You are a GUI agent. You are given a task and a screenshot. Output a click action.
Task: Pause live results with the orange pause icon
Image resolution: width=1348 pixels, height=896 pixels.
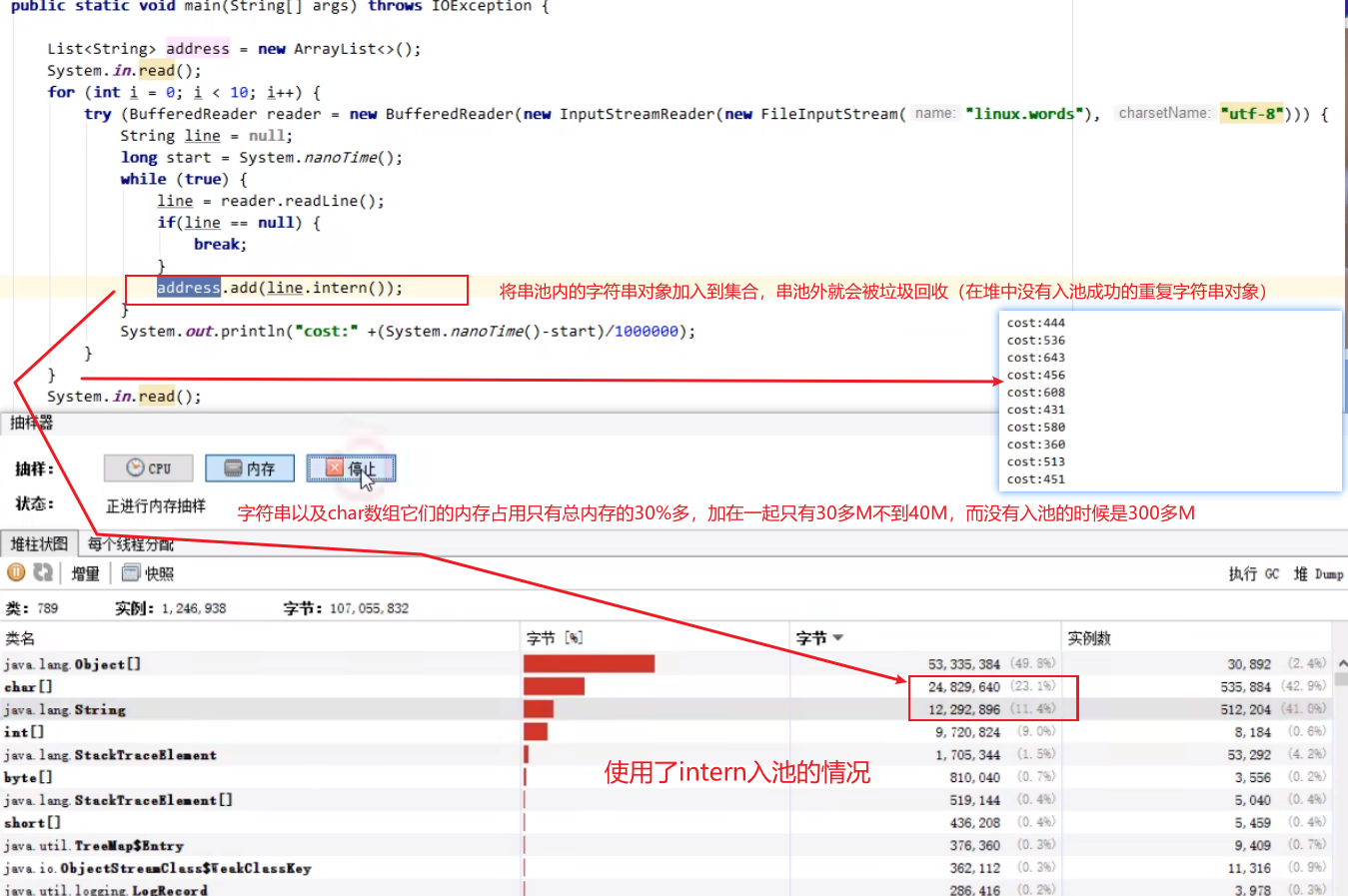click(16, 572)
